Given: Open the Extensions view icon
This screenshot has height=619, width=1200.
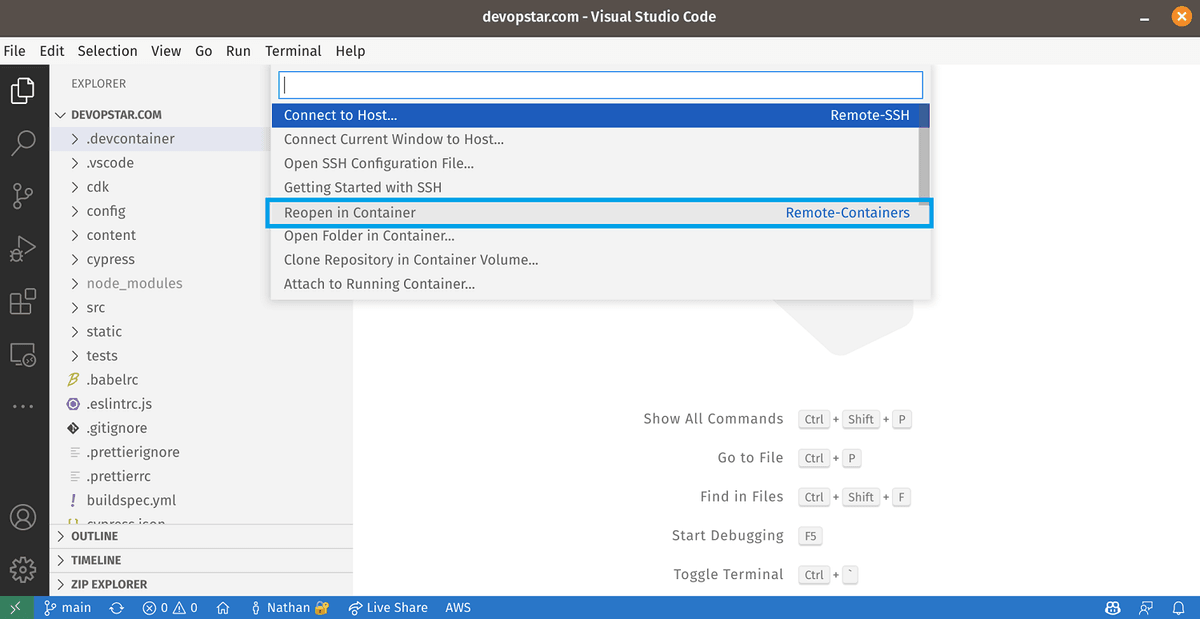Looking at the screenshot, I should tap(23, 301).
